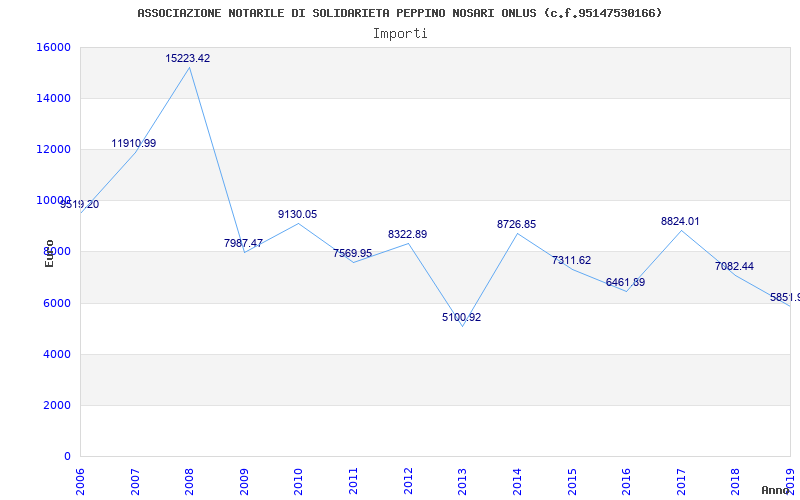Select data label 9519.20
This screenshot has height=500, width=800.
[80, 205]
